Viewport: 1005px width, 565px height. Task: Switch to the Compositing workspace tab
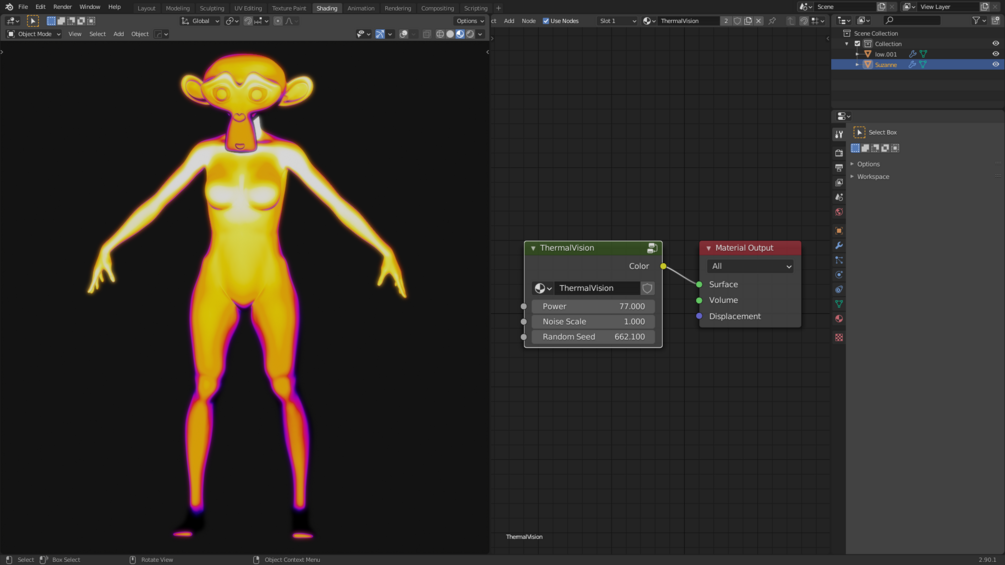pyautogui.click(x=437, y=8)
